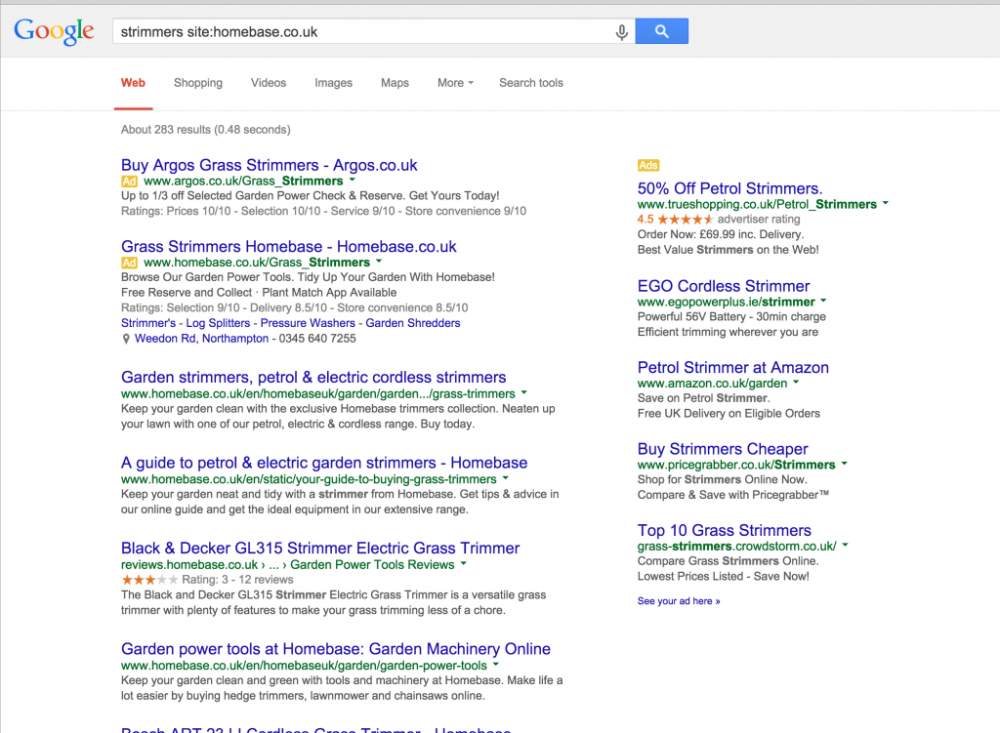Expand the More dropdown menu
Viewport: 1000px width, 733px height.
[x=455, y=83]
